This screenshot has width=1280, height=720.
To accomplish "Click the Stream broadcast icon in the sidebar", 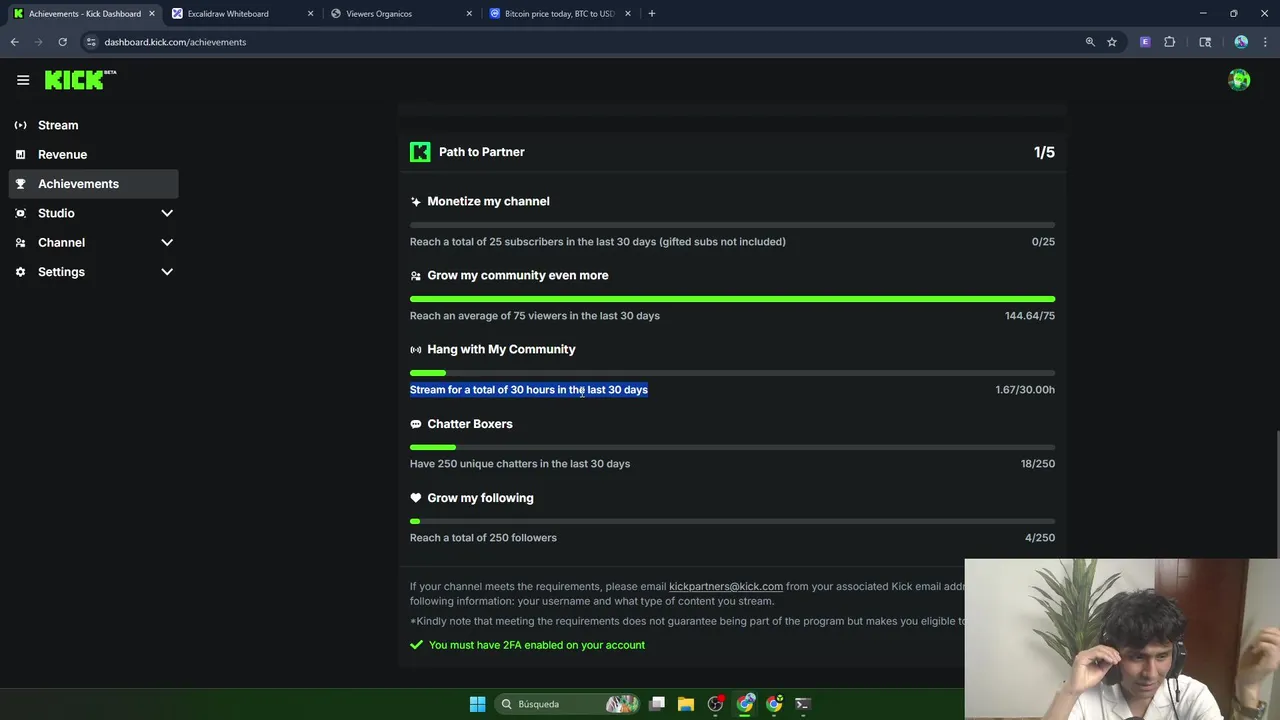I will point(20,125).
